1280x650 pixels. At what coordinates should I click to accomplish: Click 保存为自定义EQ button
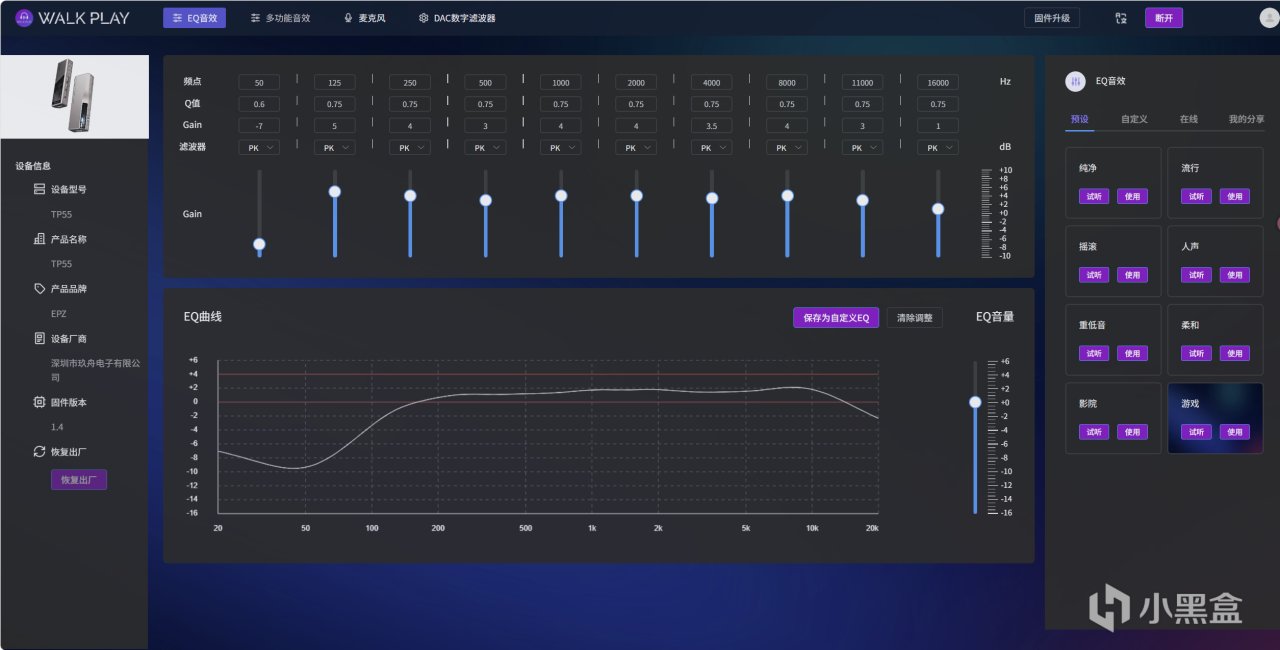click(x=835, y=318)
